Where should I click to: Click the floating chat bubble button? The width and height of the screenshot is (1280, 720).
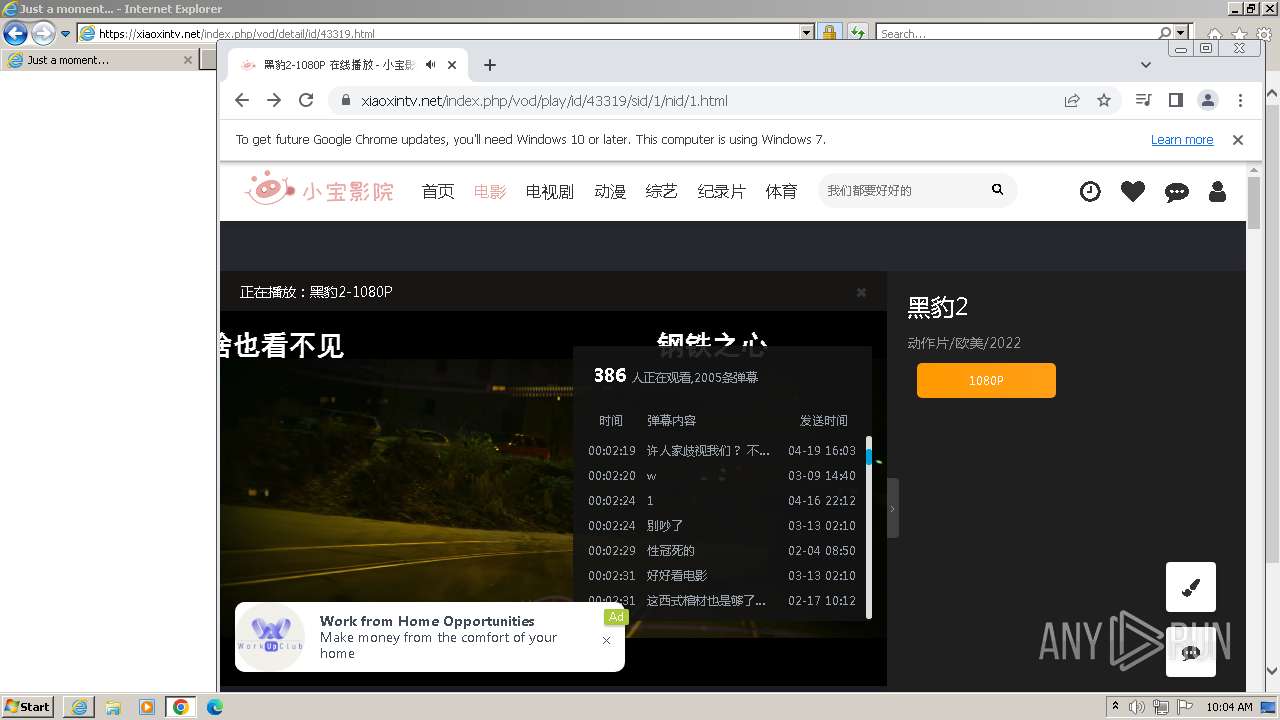coord(1191,652)
